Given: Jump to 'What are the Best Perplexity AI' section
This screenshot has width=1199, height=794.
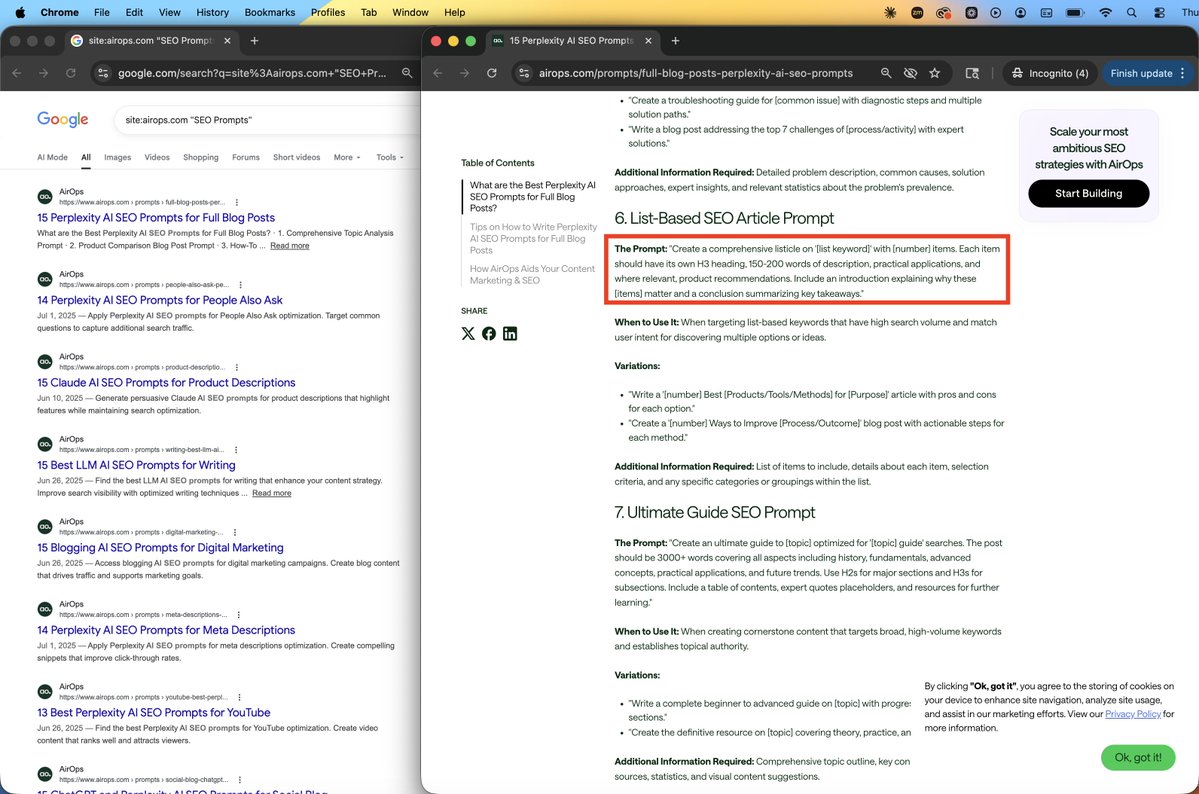Looking at the screenshot, I should click(x=532, y=197).
